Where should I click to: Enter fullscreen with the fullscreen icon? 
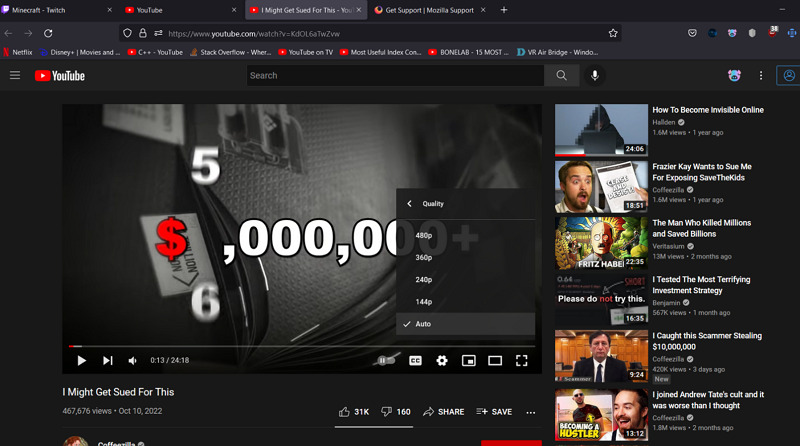pyautogui.click(x=521, y=360)
